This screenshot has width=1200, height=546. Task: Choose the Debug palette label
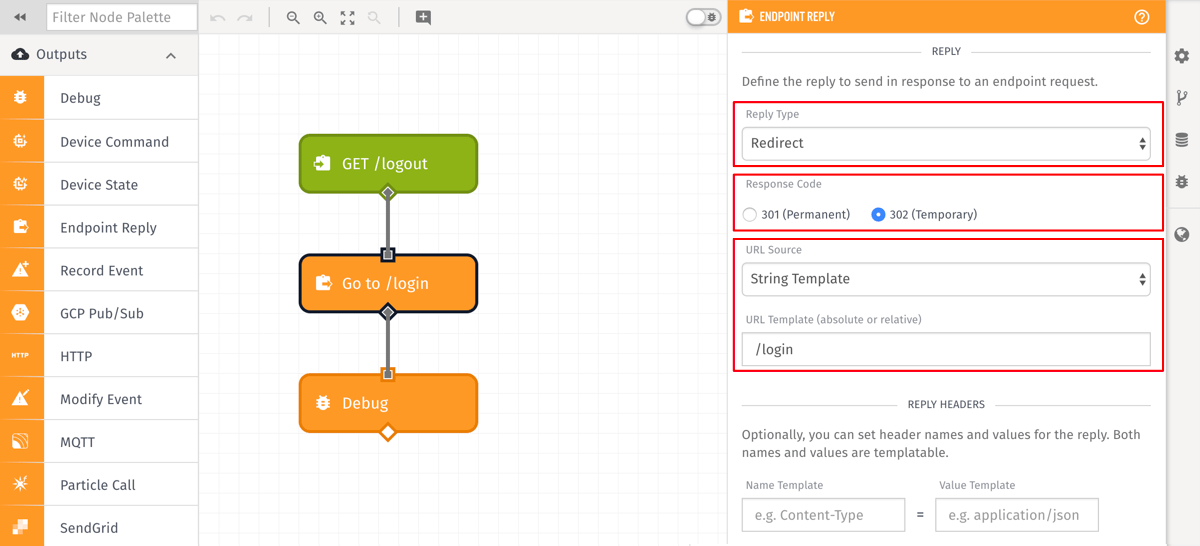(80, 98)
